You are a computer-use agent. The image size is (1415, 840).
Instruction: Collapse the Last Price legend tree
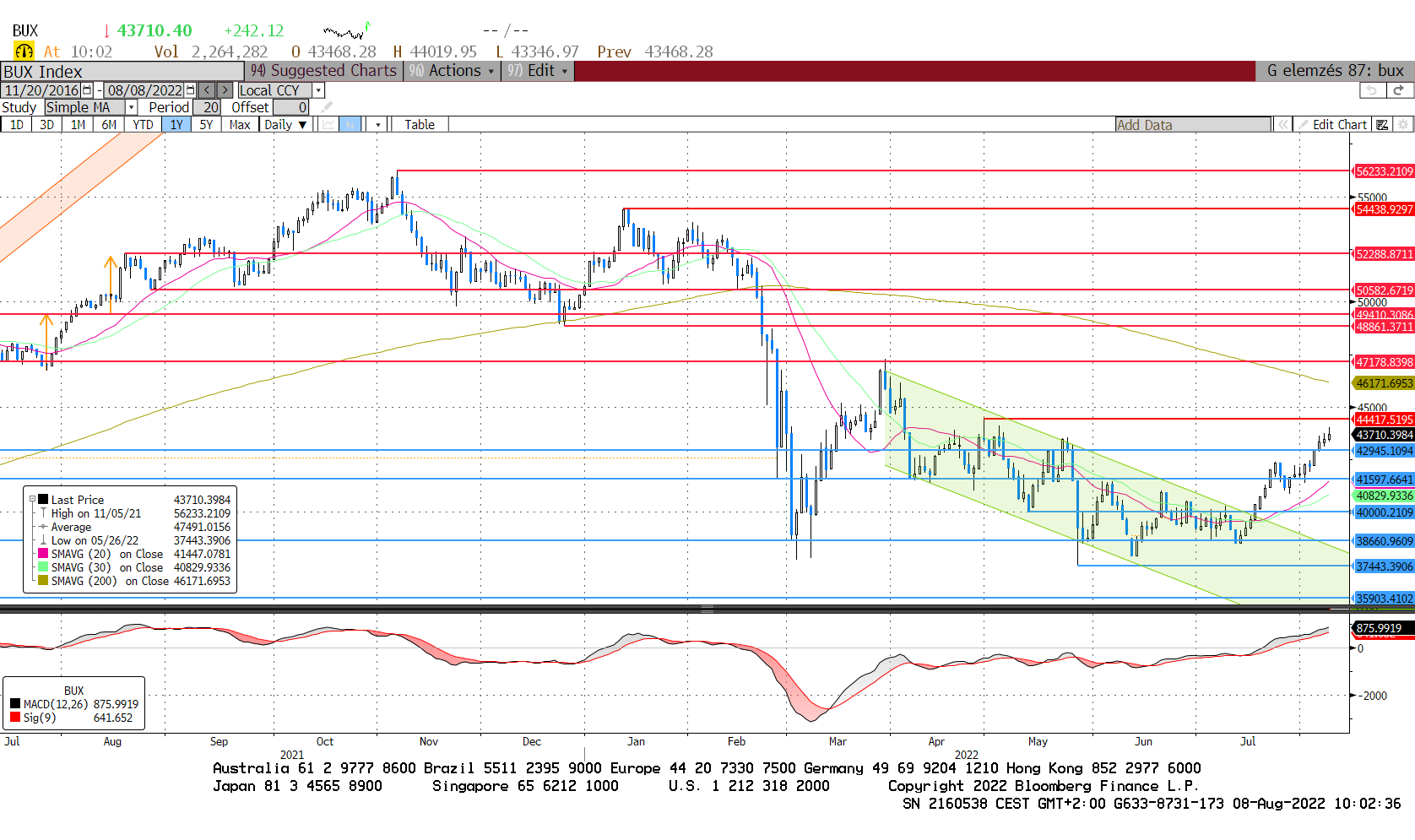[x=32, y=500]
